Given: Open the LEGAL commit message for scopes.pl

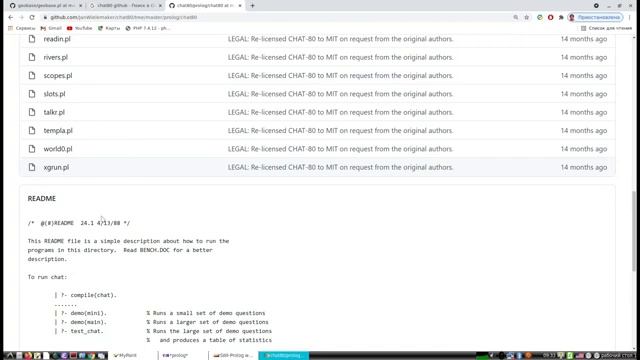Looking at the screenshot, I should coord(340,76).
